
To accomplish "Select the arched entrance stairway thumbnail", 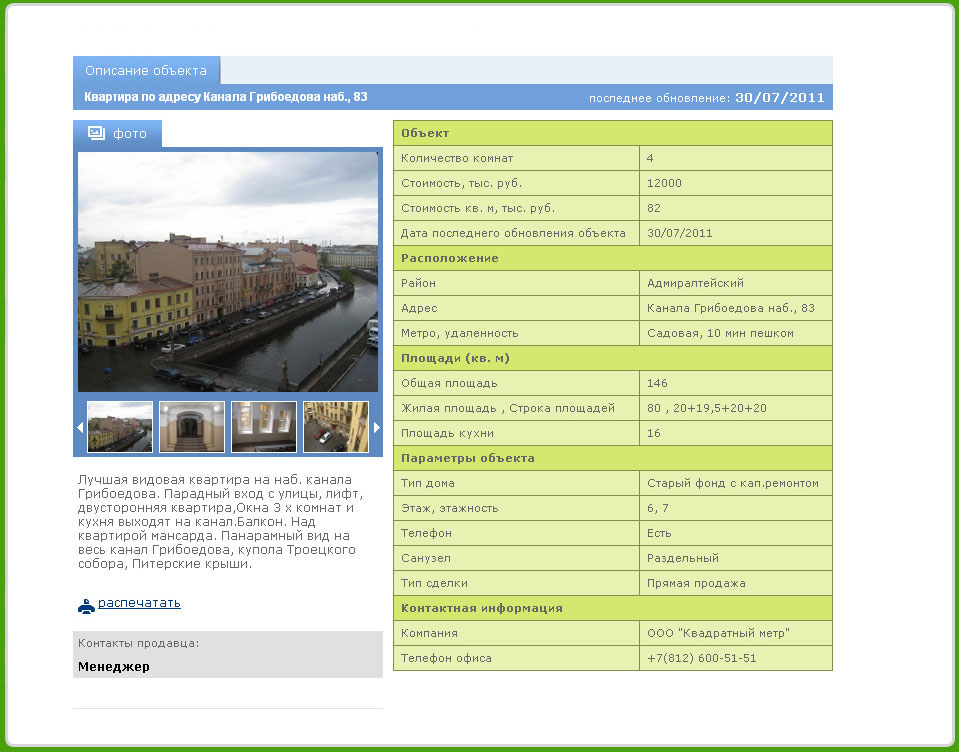I will click(191, 427).
